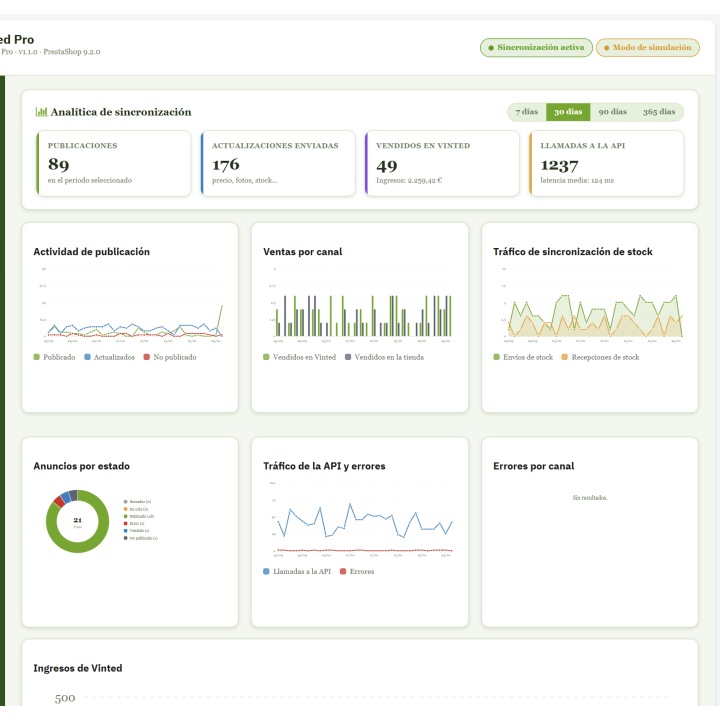720x720 pixels.
Task: Click the 'Anuncios por estado' title
Action: click(81, 466)
